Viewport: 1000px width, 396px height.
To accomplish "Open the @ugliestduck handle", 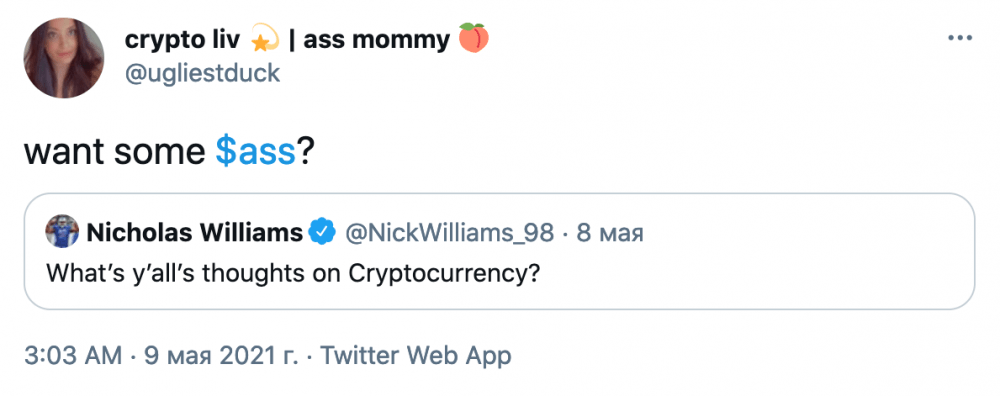I will coord(203,73).
